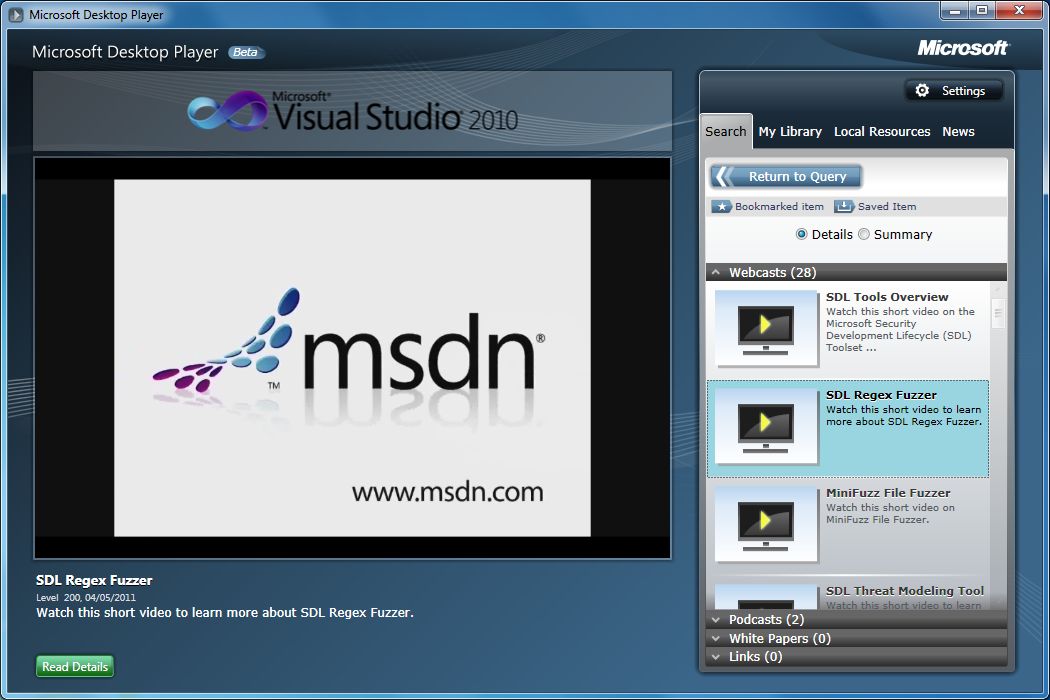Click the green Read Details button
Screen dimensions: 1050x700
[75, 667]
